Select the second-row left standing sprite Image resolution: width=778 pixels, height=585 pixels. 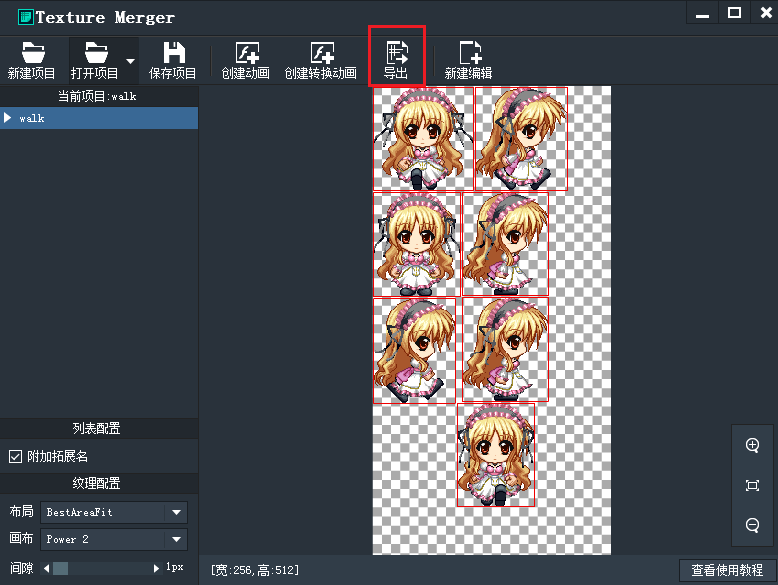click(417, 244)
